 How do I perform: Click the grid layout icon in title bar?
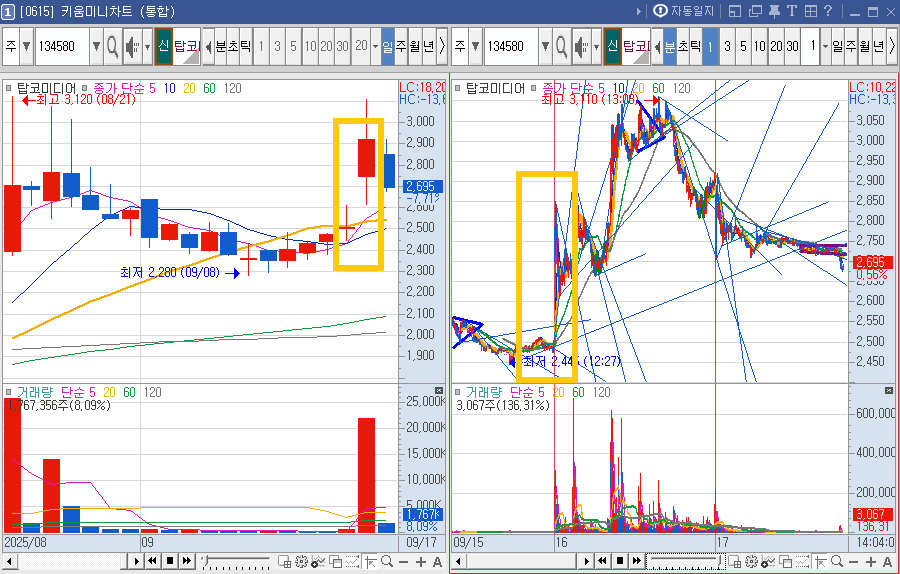810,11
